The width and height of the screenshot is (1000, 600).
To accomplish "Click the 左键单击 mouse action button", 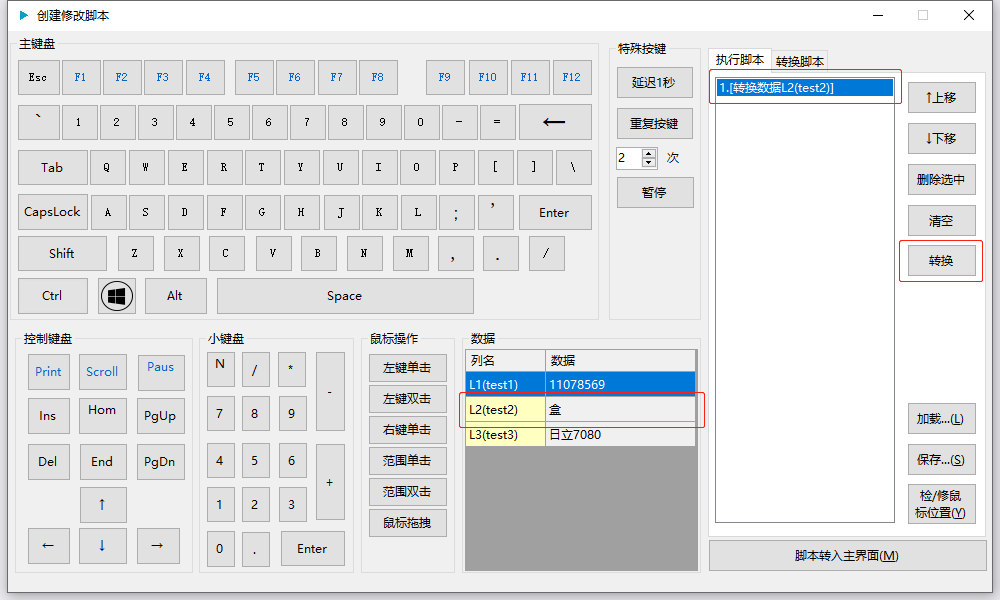I will [408, 367].
